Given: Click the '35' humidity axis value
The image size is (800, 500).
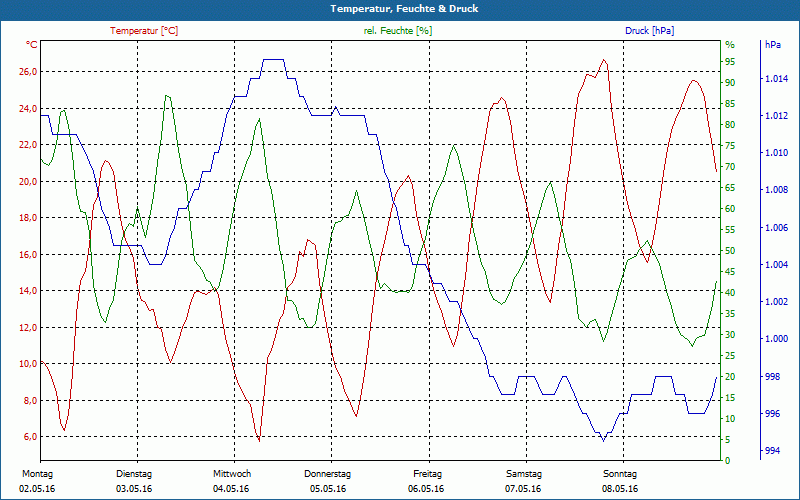Looking at the screenshot, I should point(730,314).
